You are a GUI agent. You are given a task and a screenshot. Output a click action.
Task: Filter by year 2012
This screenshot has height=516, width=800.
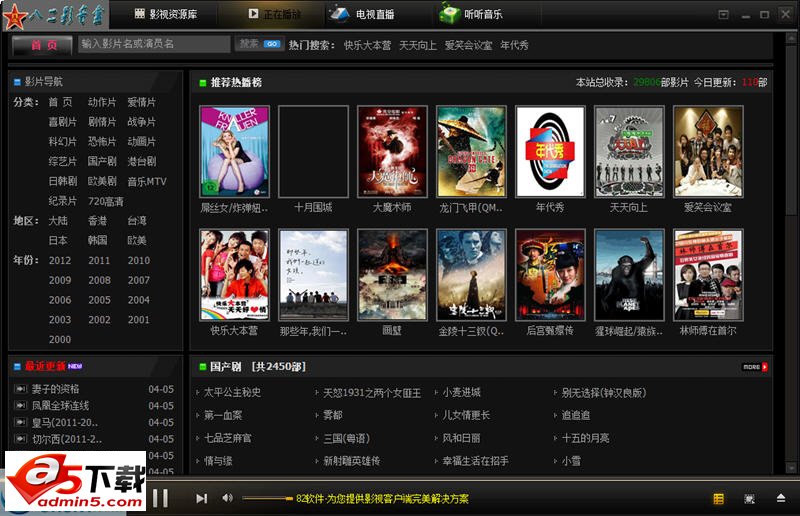click(60, 261)
